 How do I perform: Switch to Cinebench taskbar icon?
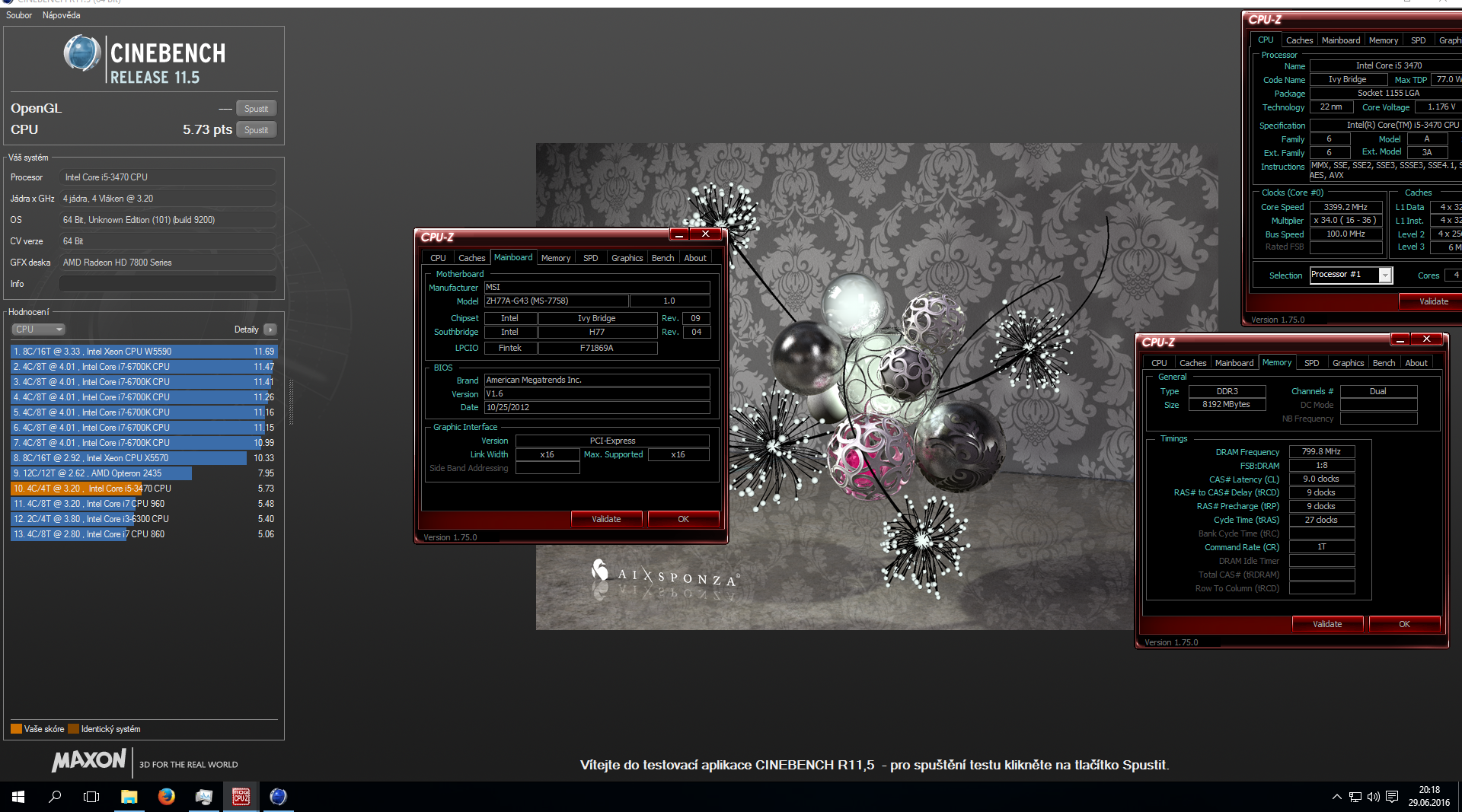point(278,797)
